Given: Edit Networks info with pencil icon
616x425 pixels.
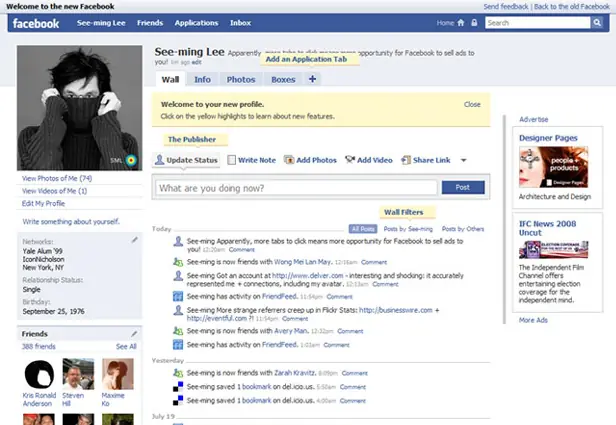Looking at the screenshot, I should coord(134,240).
